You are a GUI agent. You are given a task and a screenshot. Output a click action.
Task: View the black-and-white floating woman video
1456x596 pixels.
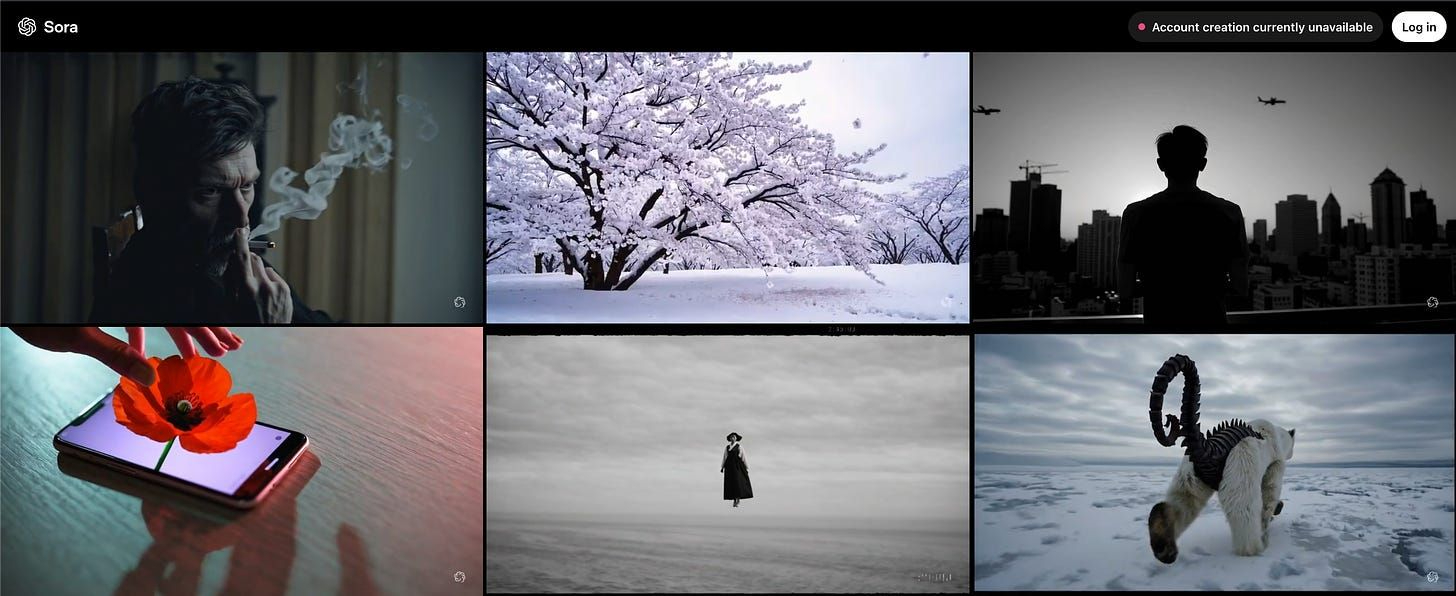[727, 463]
